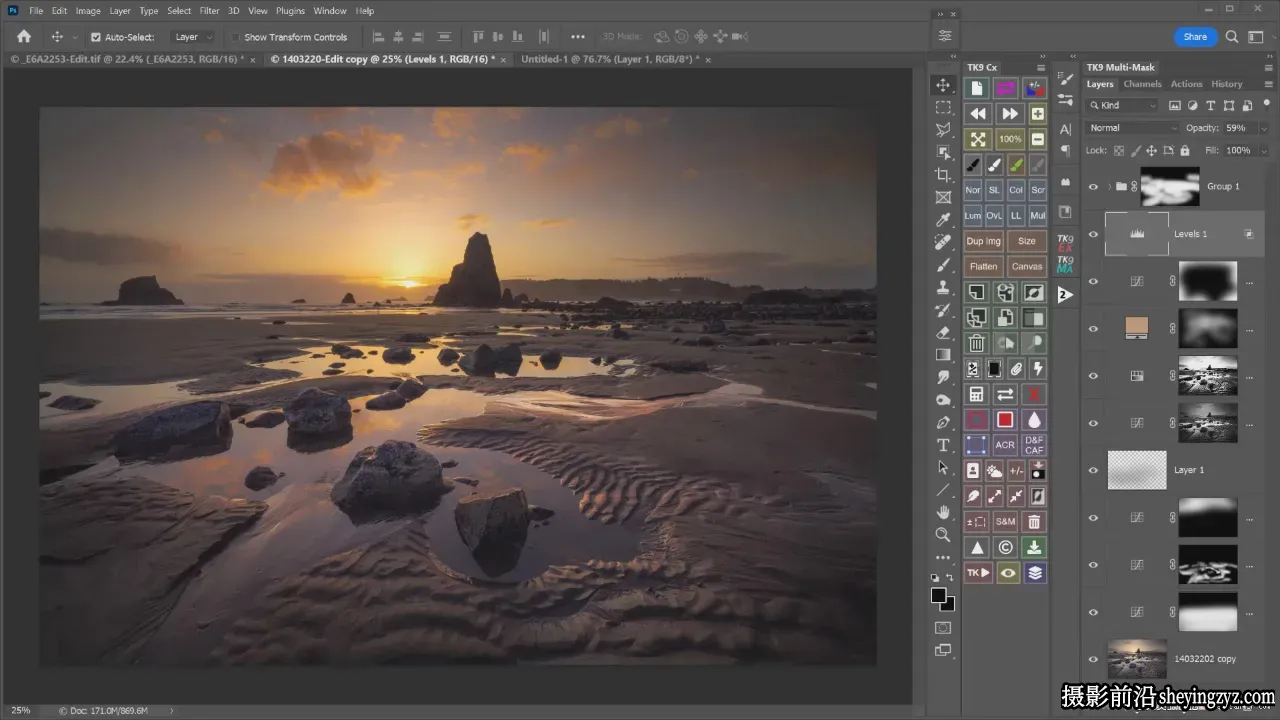Image resolution: width=1280 pixels, height=720 pixels.
Task: Select the 14032202 copy layer thumbnail
Action: (x=1137, y=659)
